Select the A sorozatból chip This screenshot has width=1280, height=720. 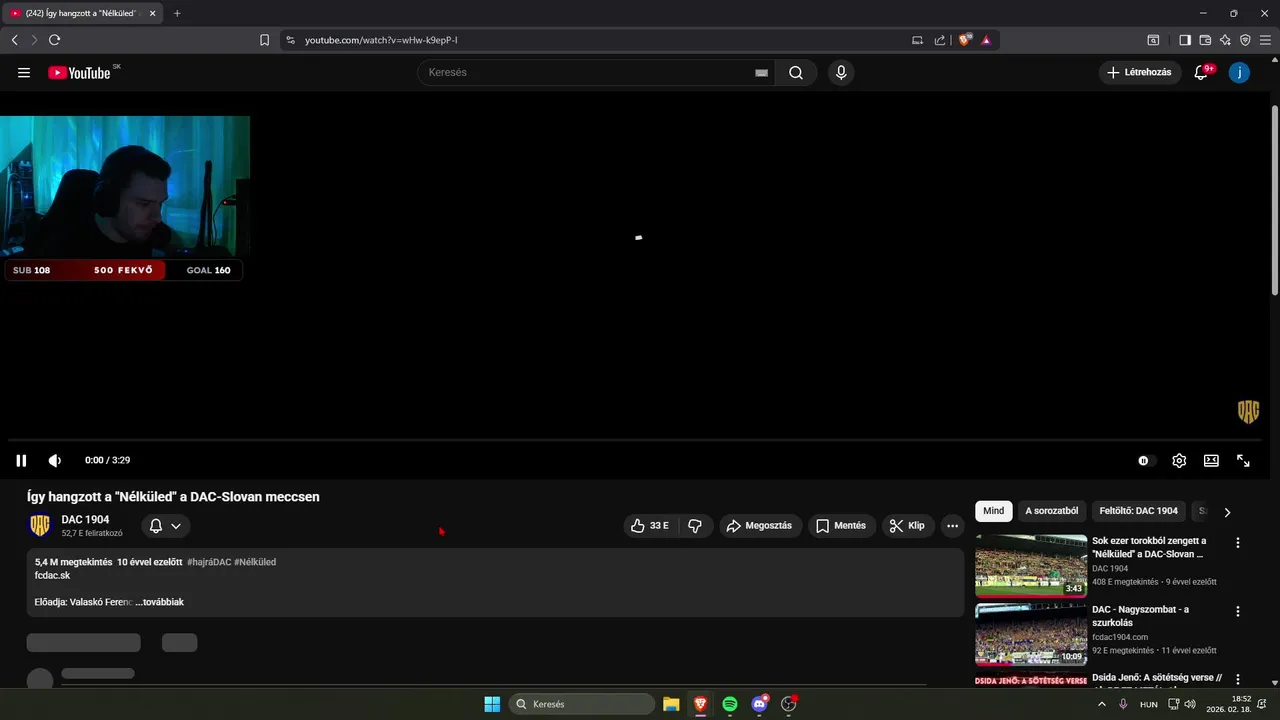click(1052, 511)
